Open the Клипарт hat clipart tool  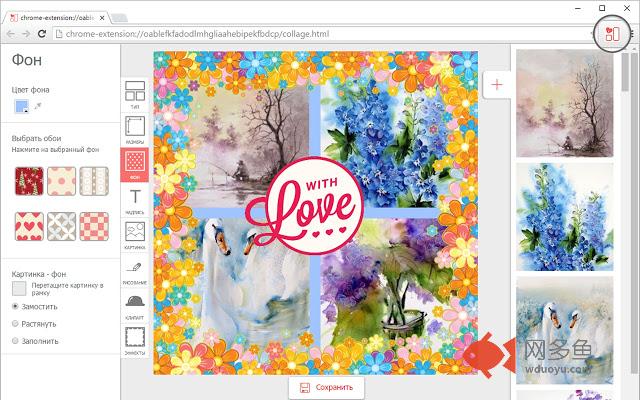pos(135,306)
